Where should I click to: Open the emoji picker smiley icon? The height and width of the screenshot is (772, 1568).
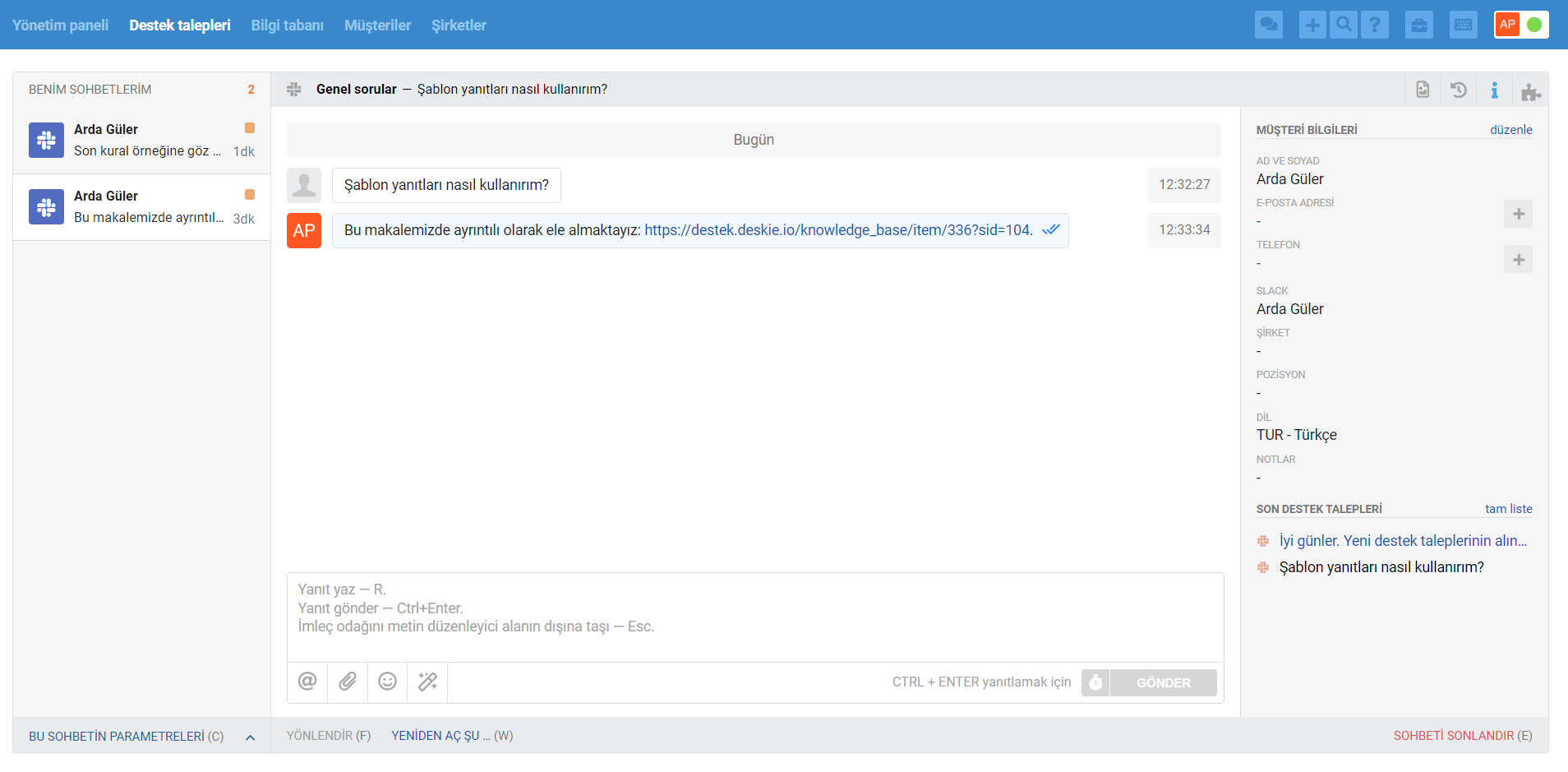pos(388,682)
